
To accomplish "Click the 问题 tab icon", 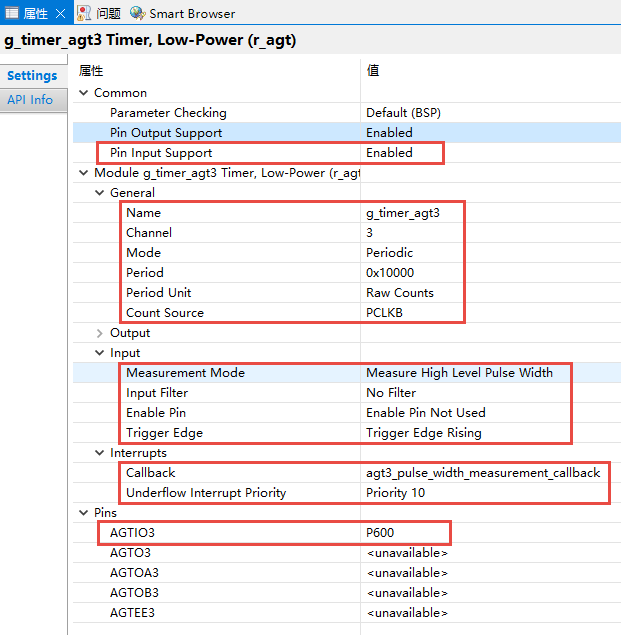I will click(84, 13).
